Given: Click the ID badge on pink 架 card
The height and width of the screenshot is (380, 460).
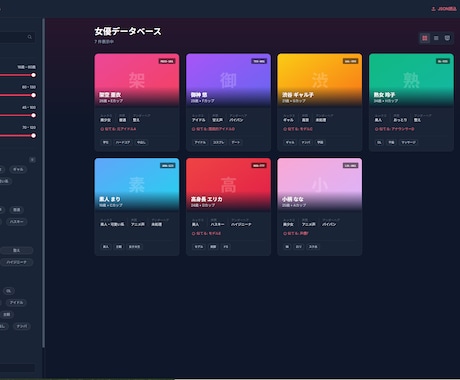Looking at the screenshot, I should pos(167,61).
